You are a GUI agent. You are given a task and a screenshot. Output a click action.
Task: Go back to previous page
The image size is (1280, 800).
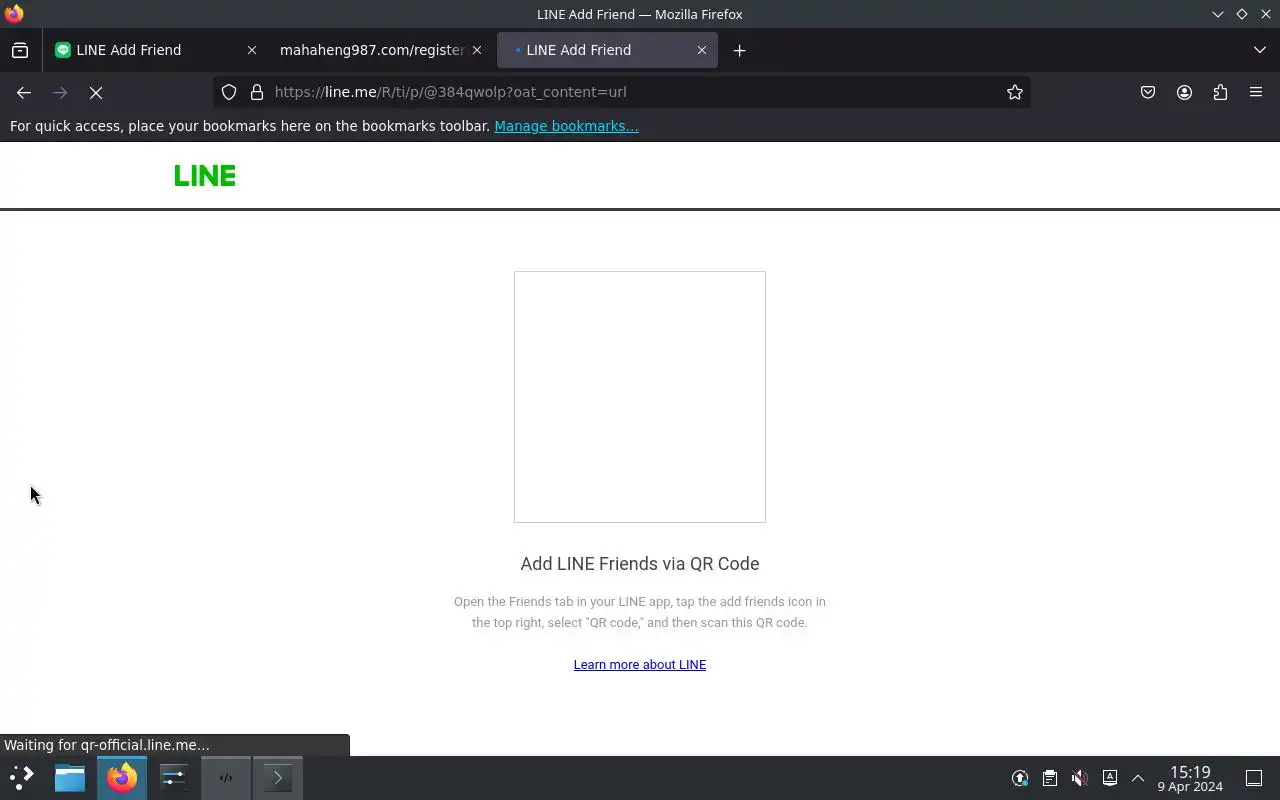coord(24,92)
